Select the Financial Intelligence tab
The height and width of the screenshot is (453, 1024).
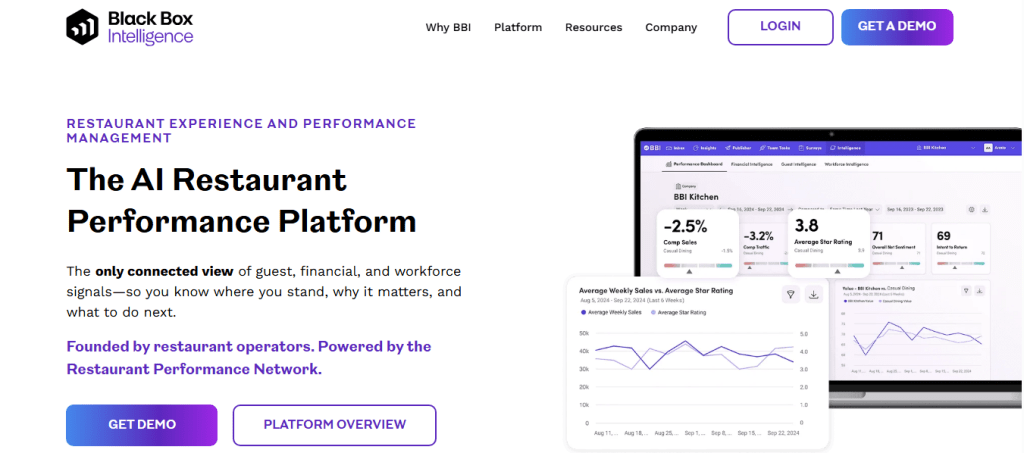[752, 164]
